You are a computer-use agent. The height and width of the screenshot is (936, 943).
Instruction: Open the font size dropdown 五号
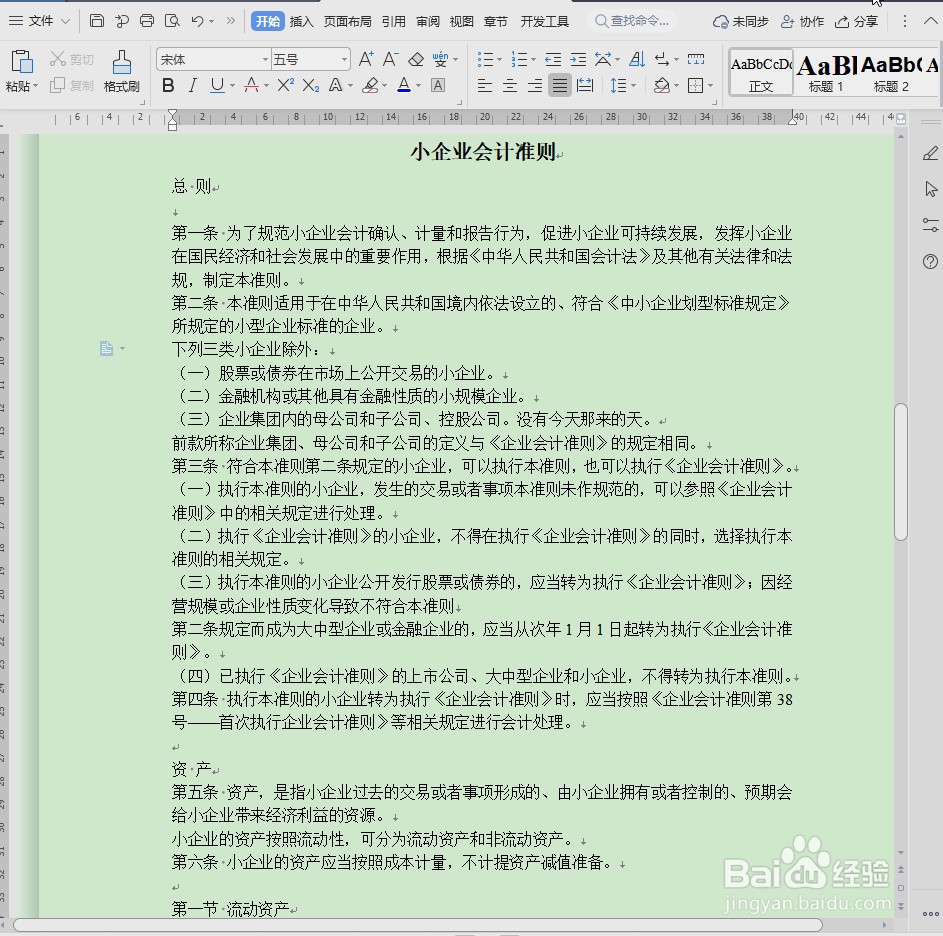point(345,60)
